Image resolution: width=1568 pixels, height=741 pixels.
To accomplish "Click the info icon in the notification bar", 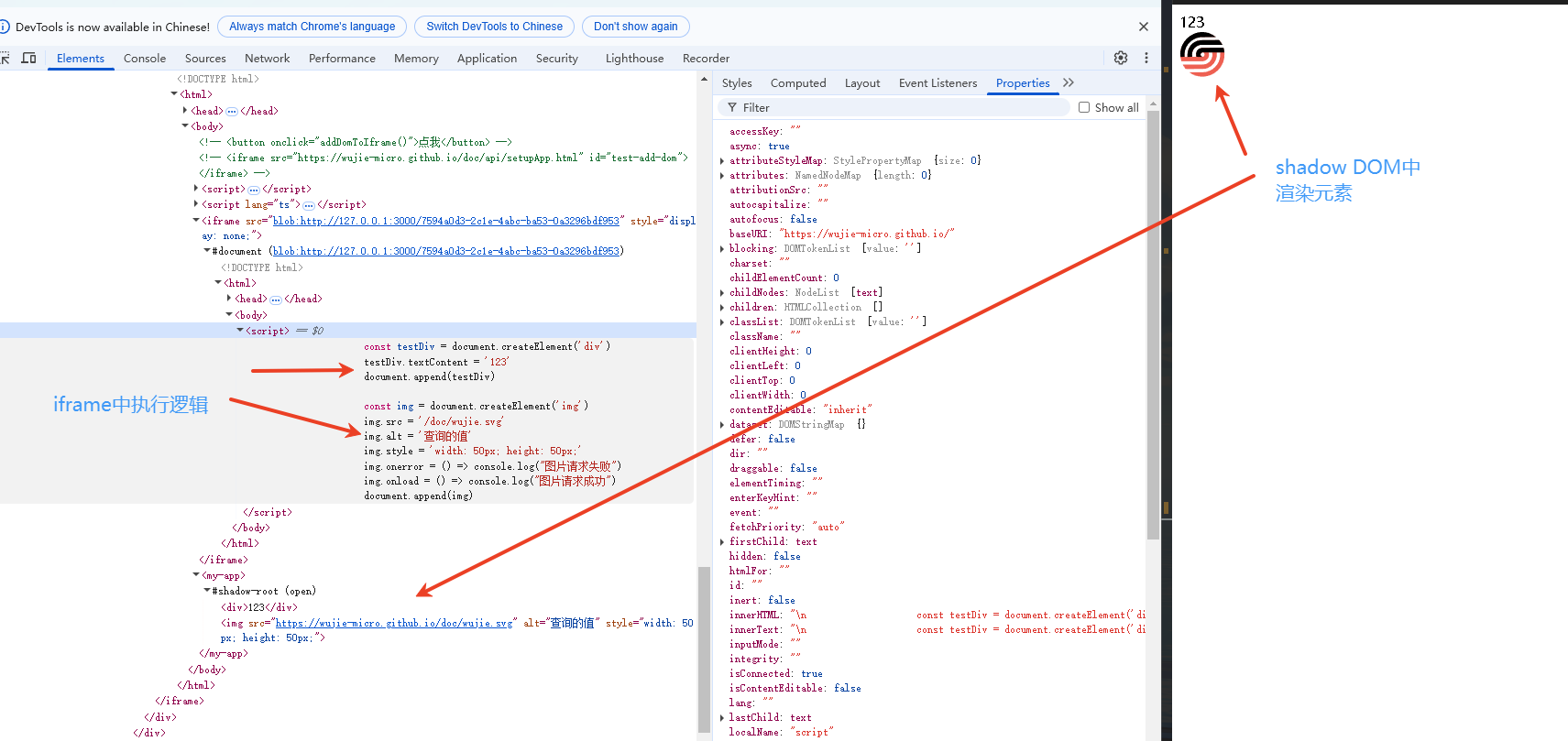I will pyautogui.click(x=4, y=27).
